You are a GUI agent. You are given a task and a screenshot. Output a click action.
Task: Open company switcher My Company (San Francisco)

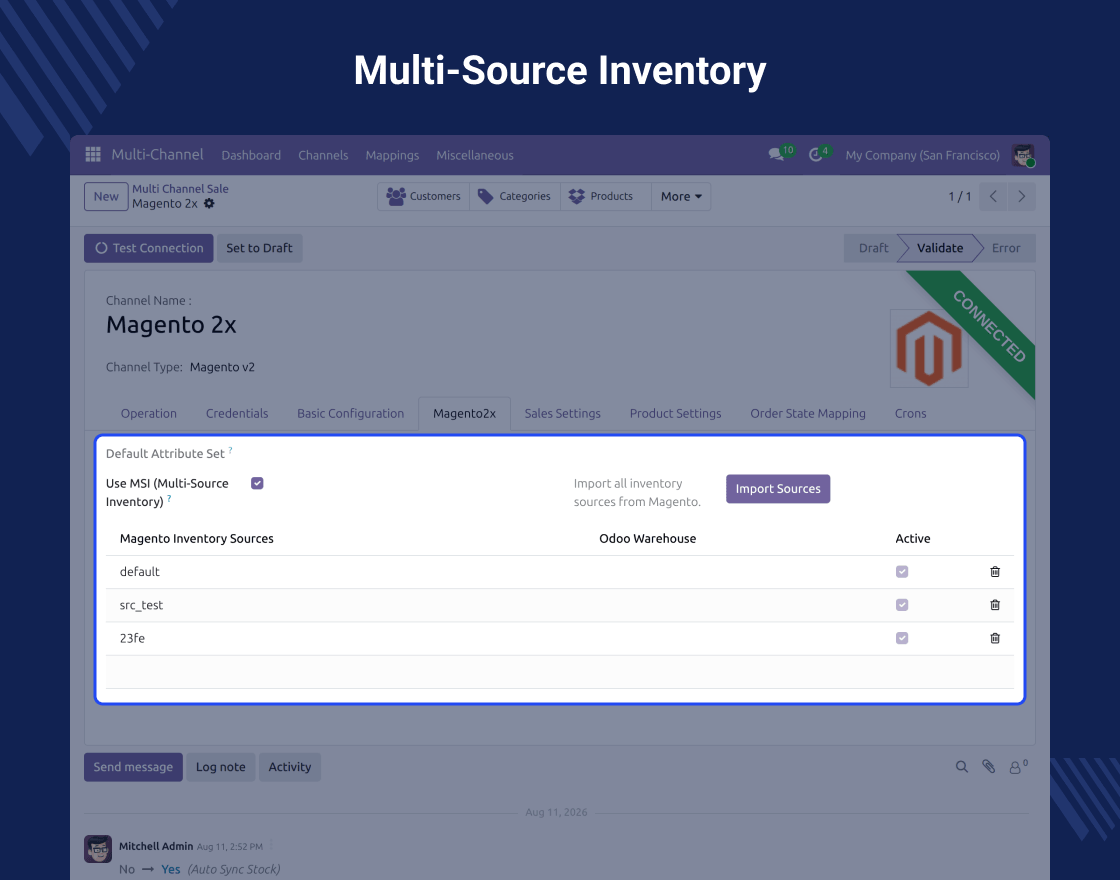click(922, 155)
